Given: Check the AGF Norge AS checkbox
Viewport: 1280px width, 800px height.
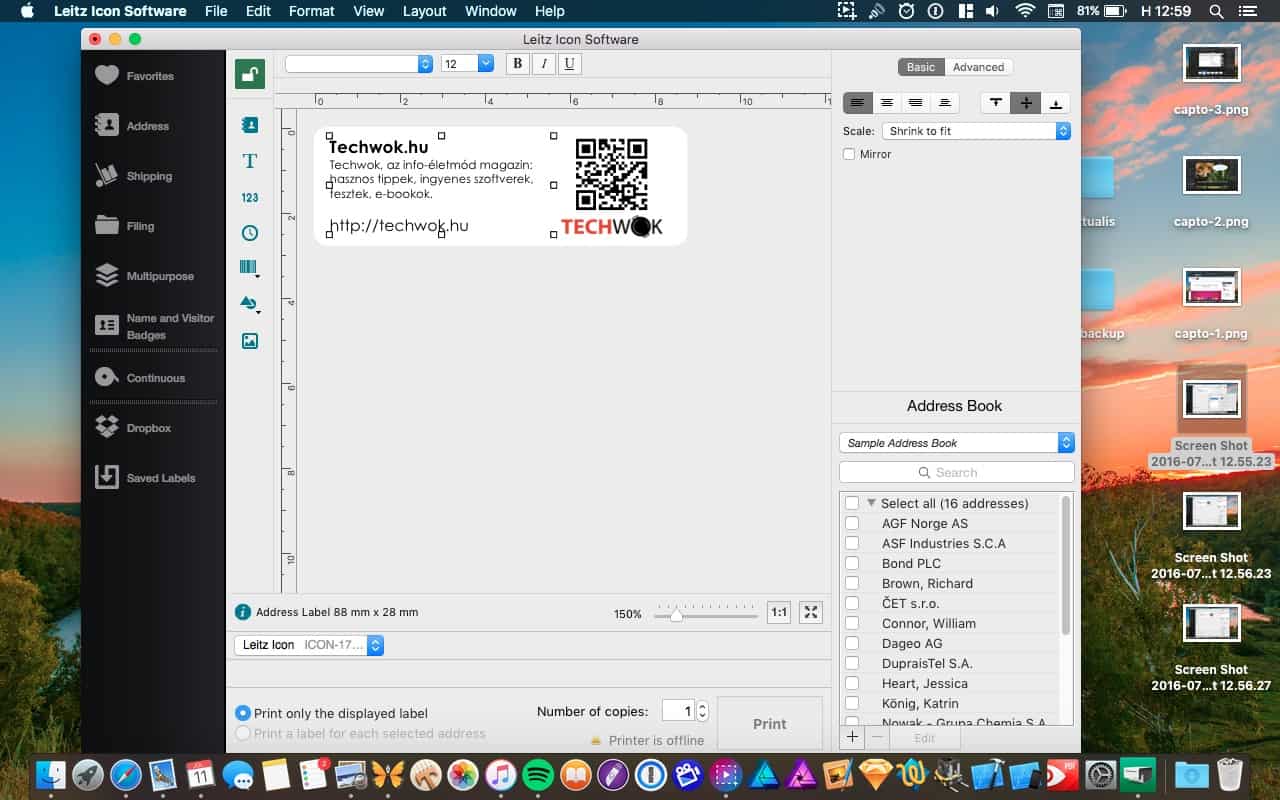Looking at the screenshot, I should click(852, 523).
